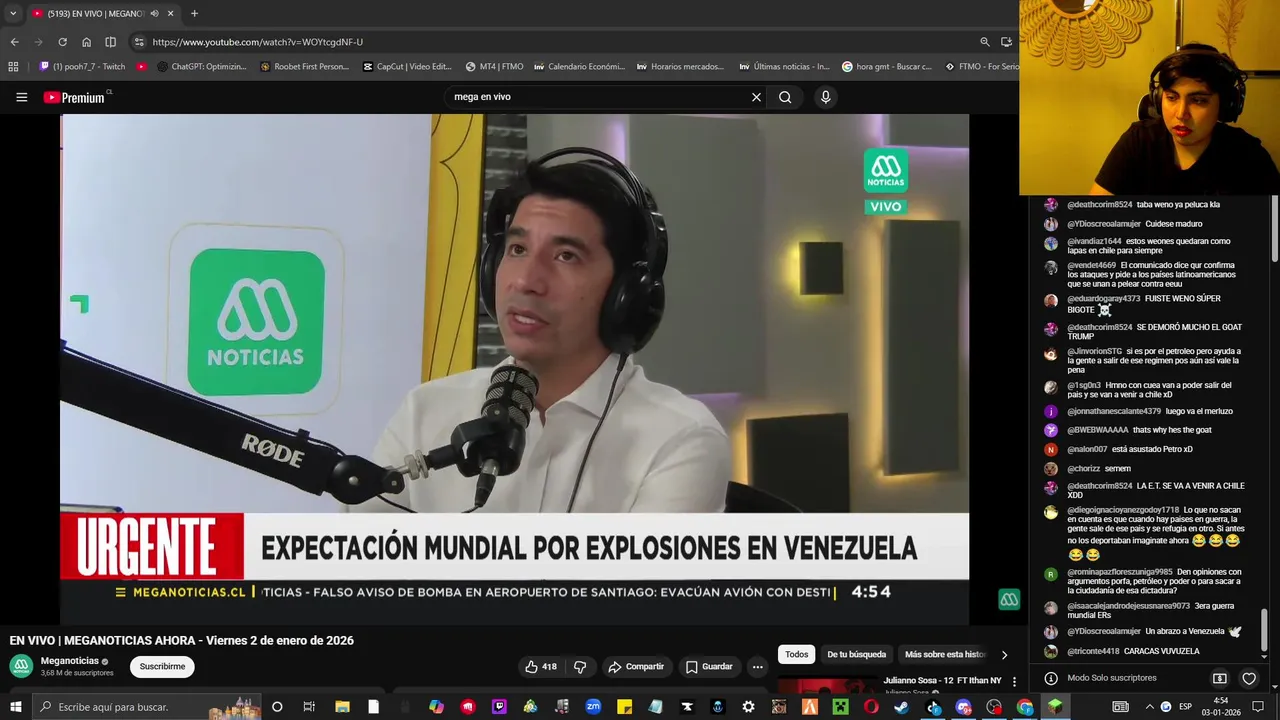1280x720 pixels.
Task: Click the Meganoticias logo chat overlay icon
Action: pyautogui.click(x=1009, y=599)
